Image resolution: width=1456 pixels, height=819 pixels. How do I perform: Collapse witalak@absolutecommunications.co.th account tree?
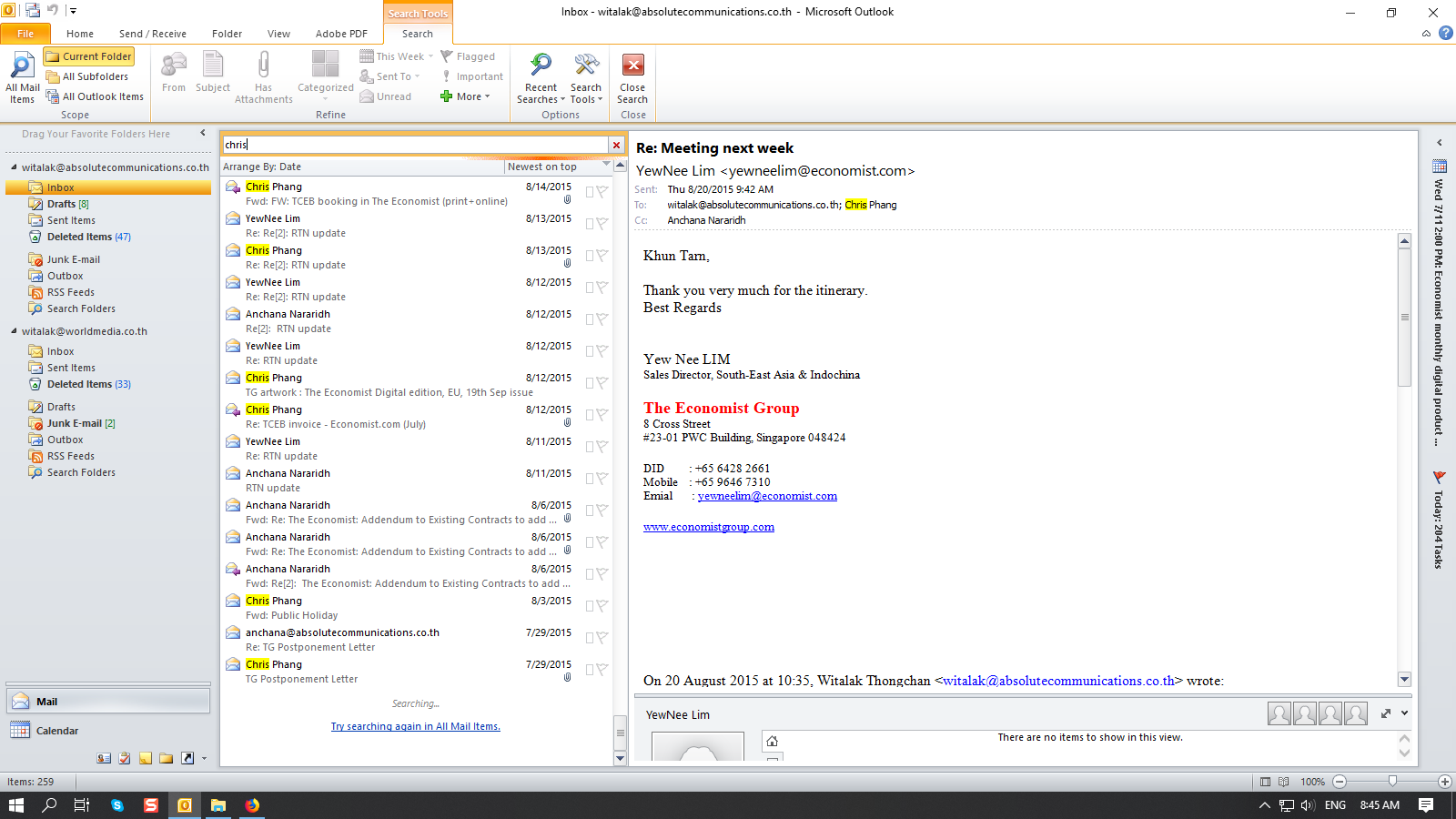coord(15,167)
